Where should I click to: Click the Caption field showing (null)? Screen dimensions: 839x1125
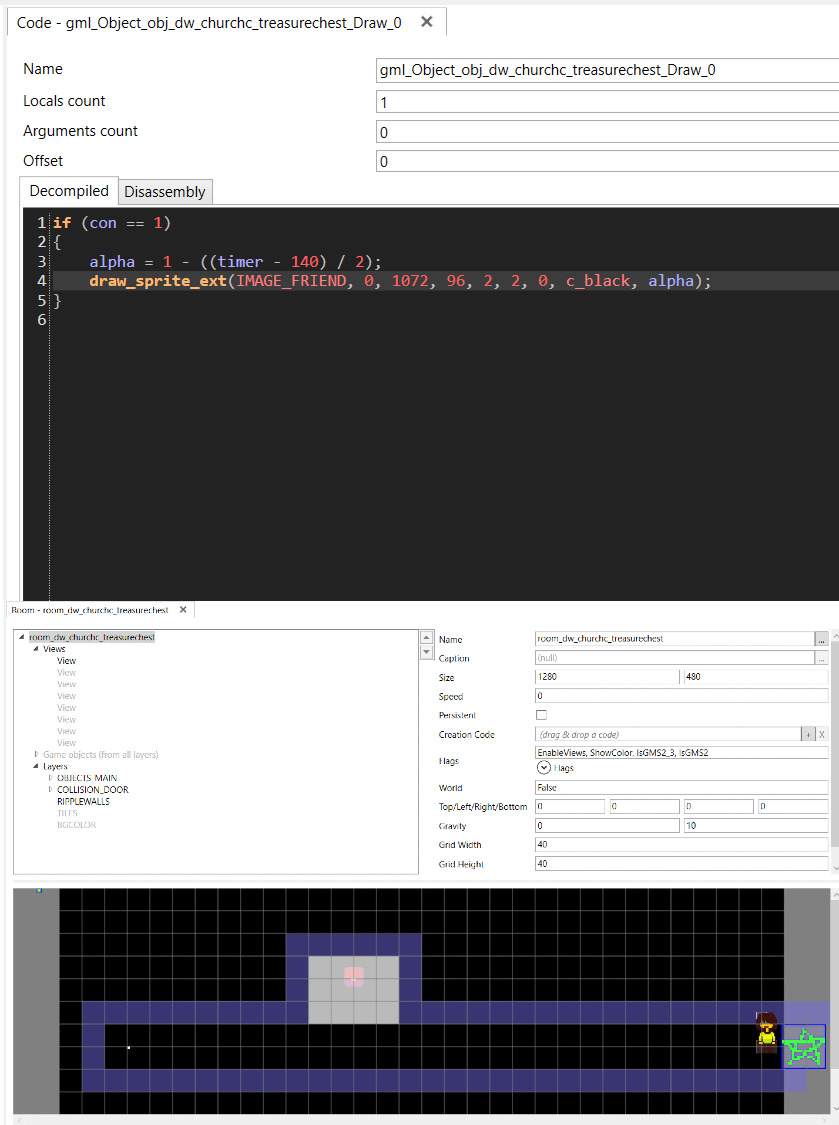click(675, 658)
